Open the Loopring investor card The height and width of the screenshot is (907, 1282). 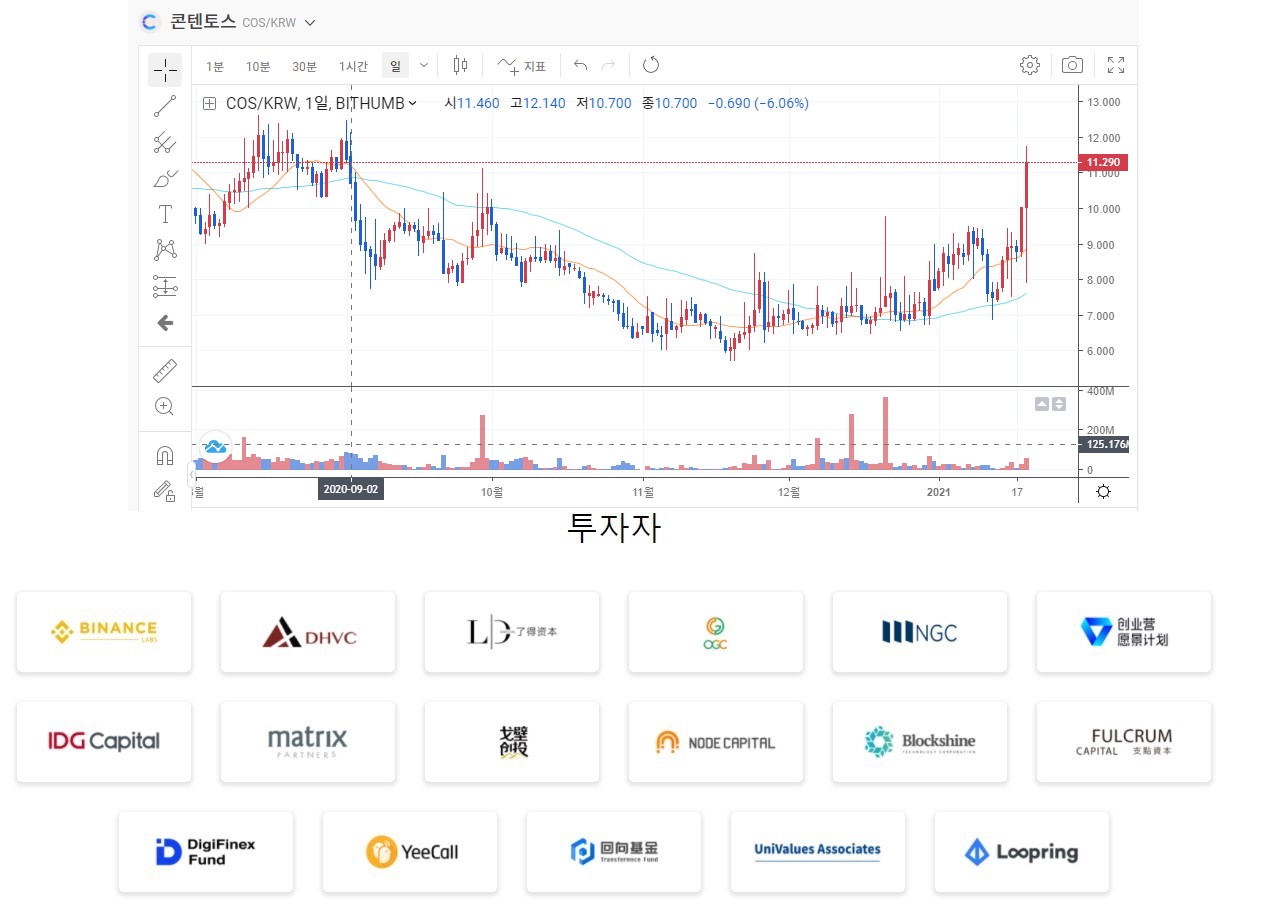click(x=1022, y=852)
